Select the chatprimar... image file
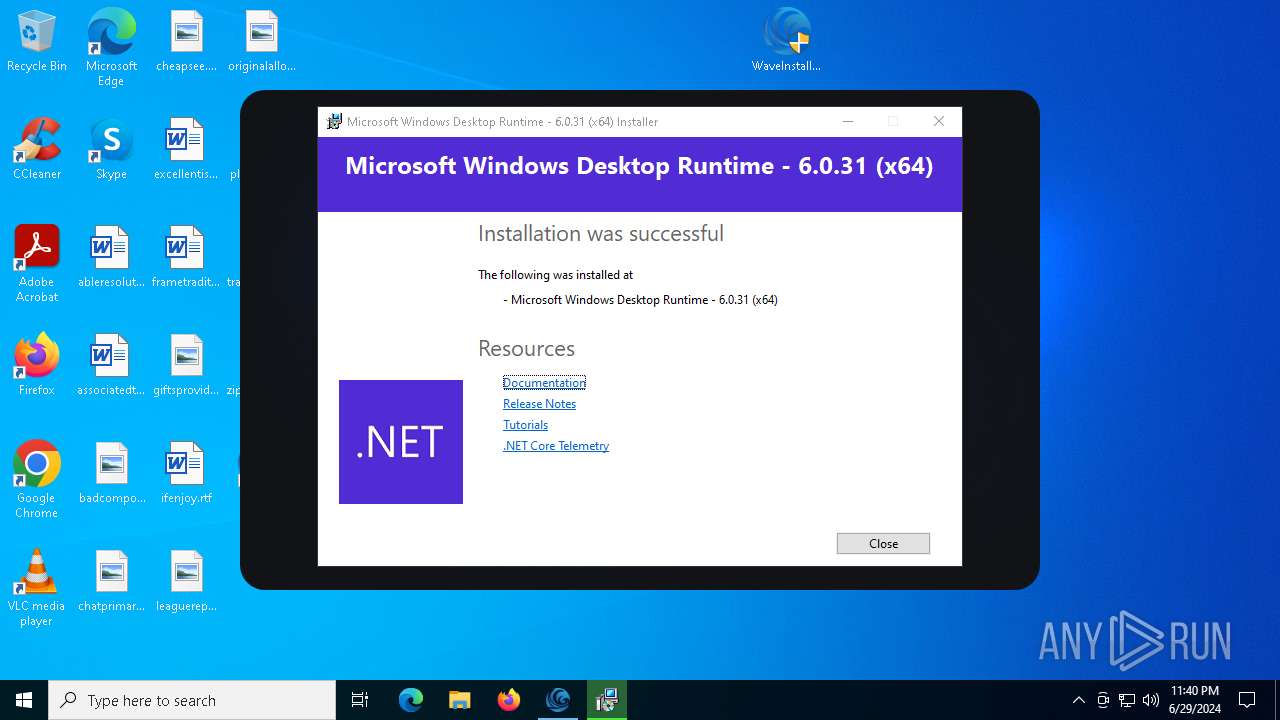Screen dimensions: 1280x720 coord(112,582)
